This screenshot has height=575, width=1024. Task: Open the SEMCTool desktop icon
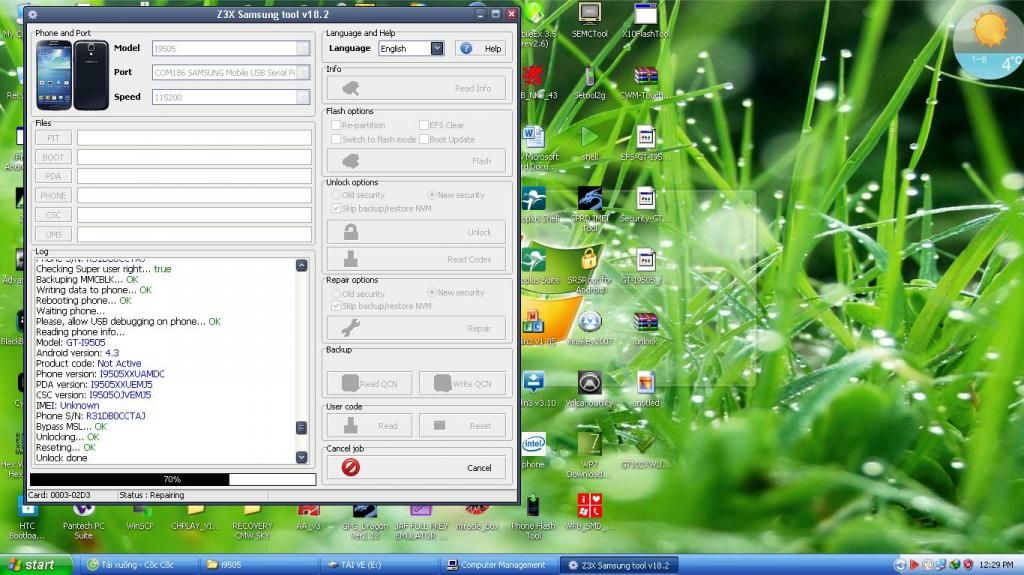click(x=589, y=21)
